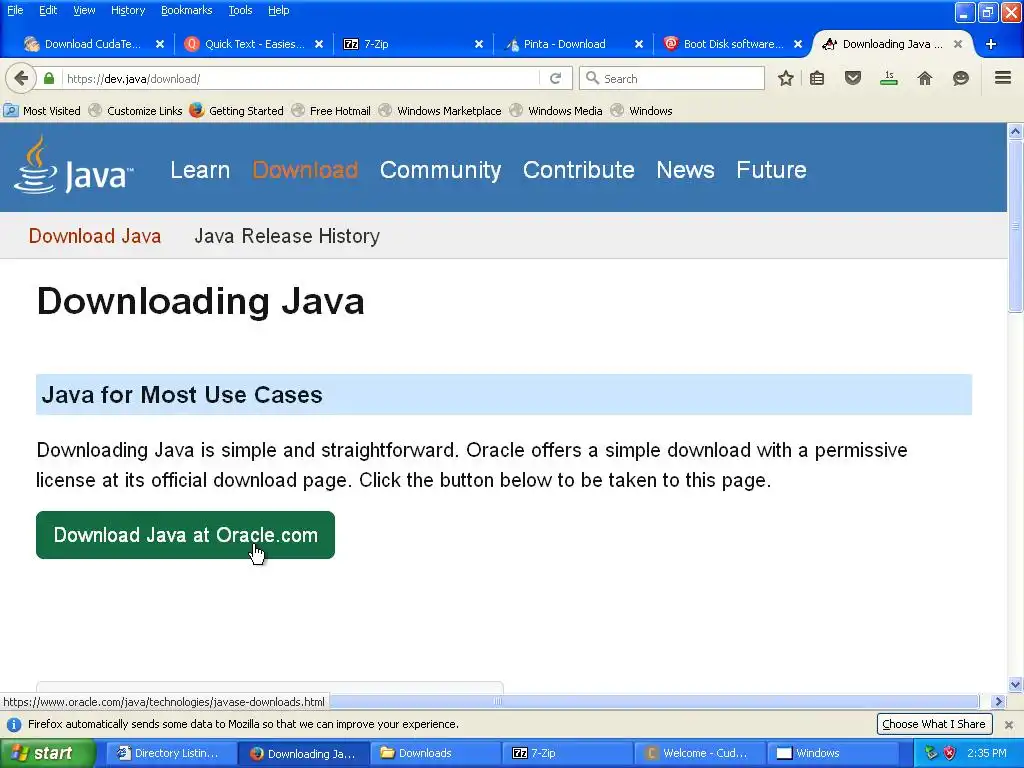Open the History menu
The height and width of the screenshot is (768, 1024).
click(127, 10)
